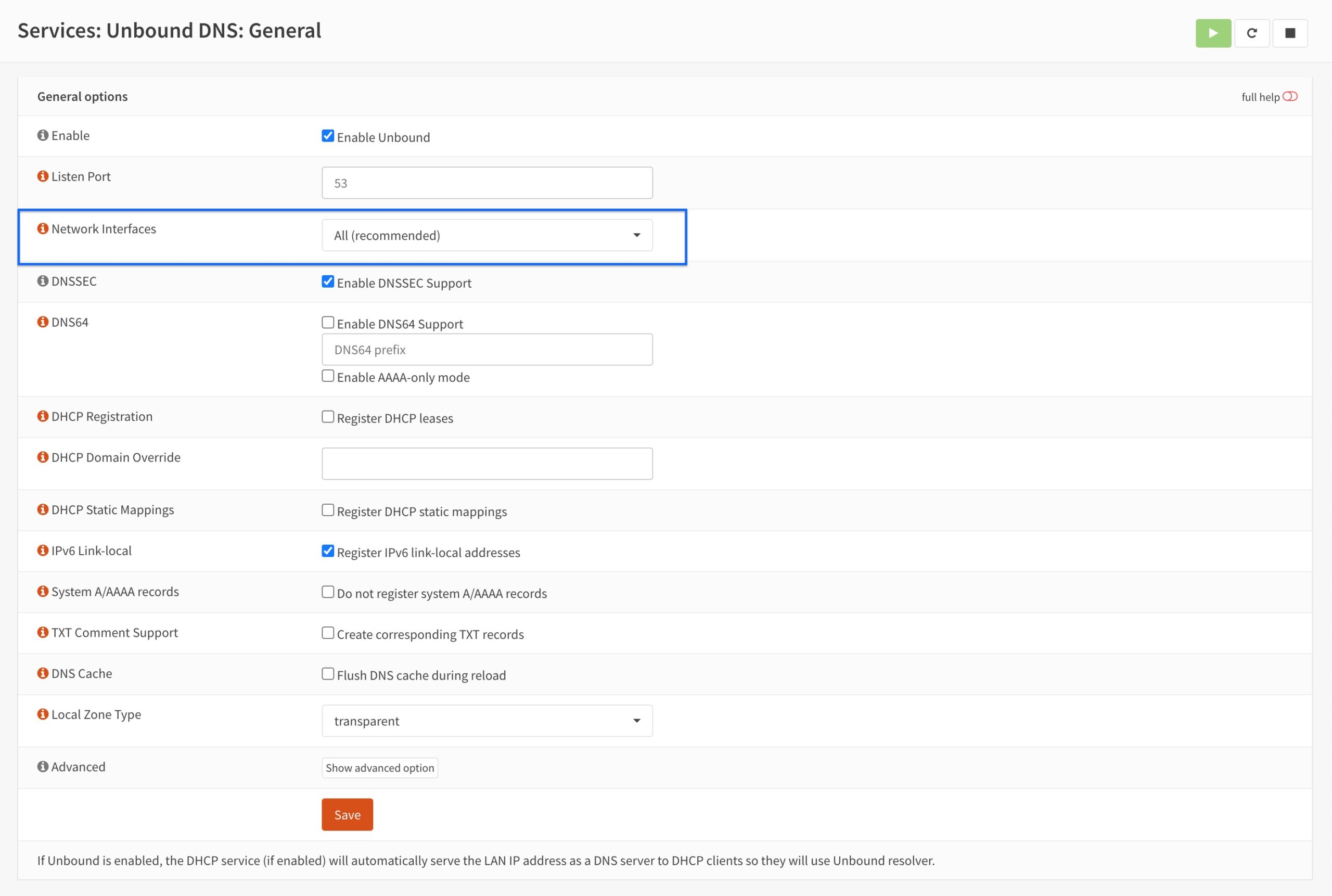Restart Unbound service using reload icon
This screenshot has height=896, width=1332.
point(1251,33)
